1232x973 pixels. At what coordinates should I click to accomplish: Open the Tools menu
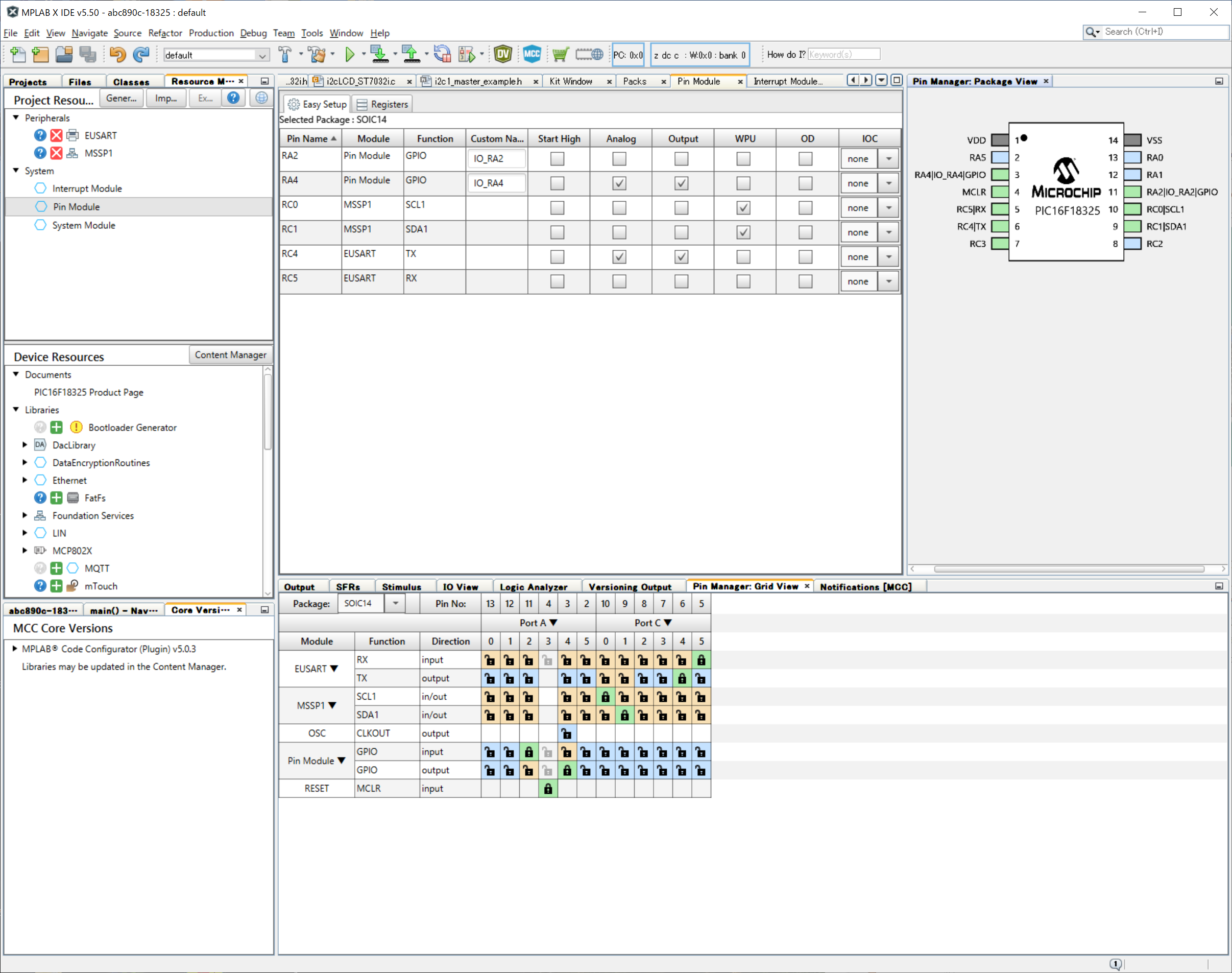312,33
